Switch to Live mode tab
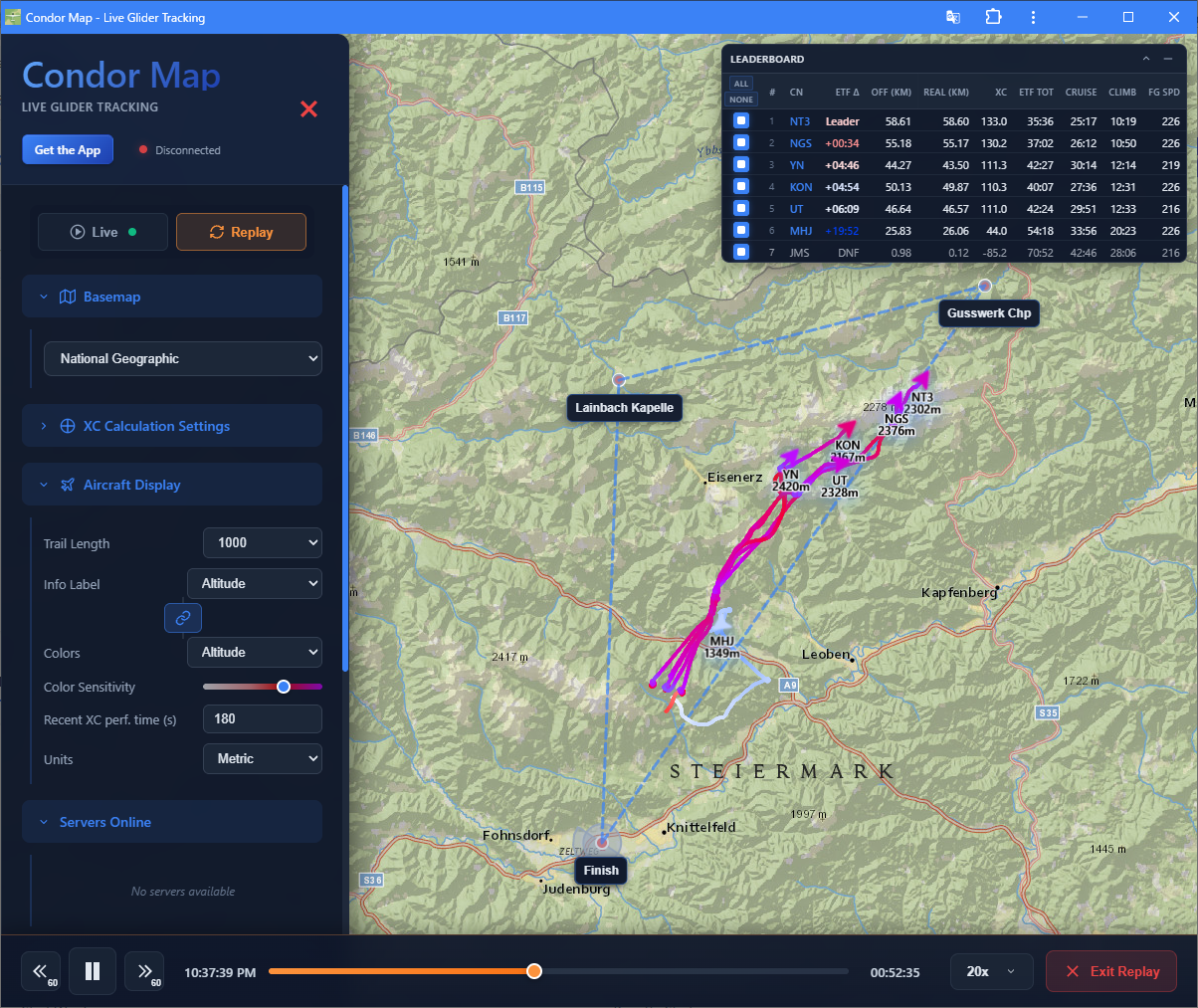 [102, 232]
